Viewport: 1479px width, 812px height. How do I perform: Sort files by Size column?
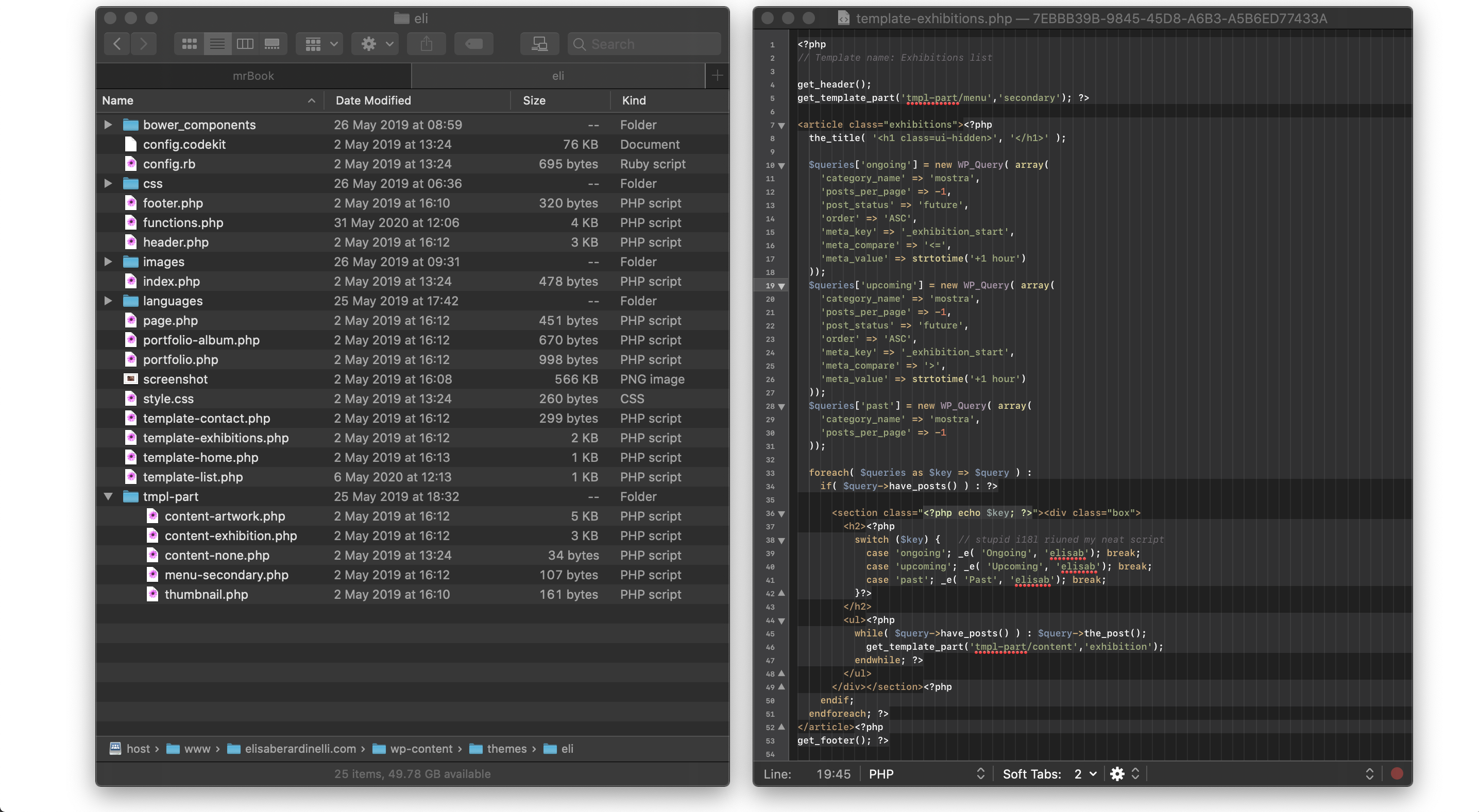pyautogui.click(x=560, y=100)
